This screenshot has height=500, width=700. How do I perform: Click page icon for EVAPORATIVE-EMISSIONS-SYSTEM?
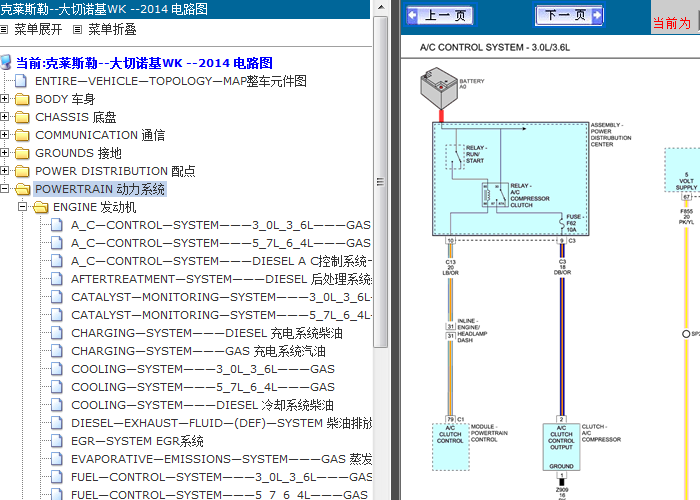tap(57, 459)
